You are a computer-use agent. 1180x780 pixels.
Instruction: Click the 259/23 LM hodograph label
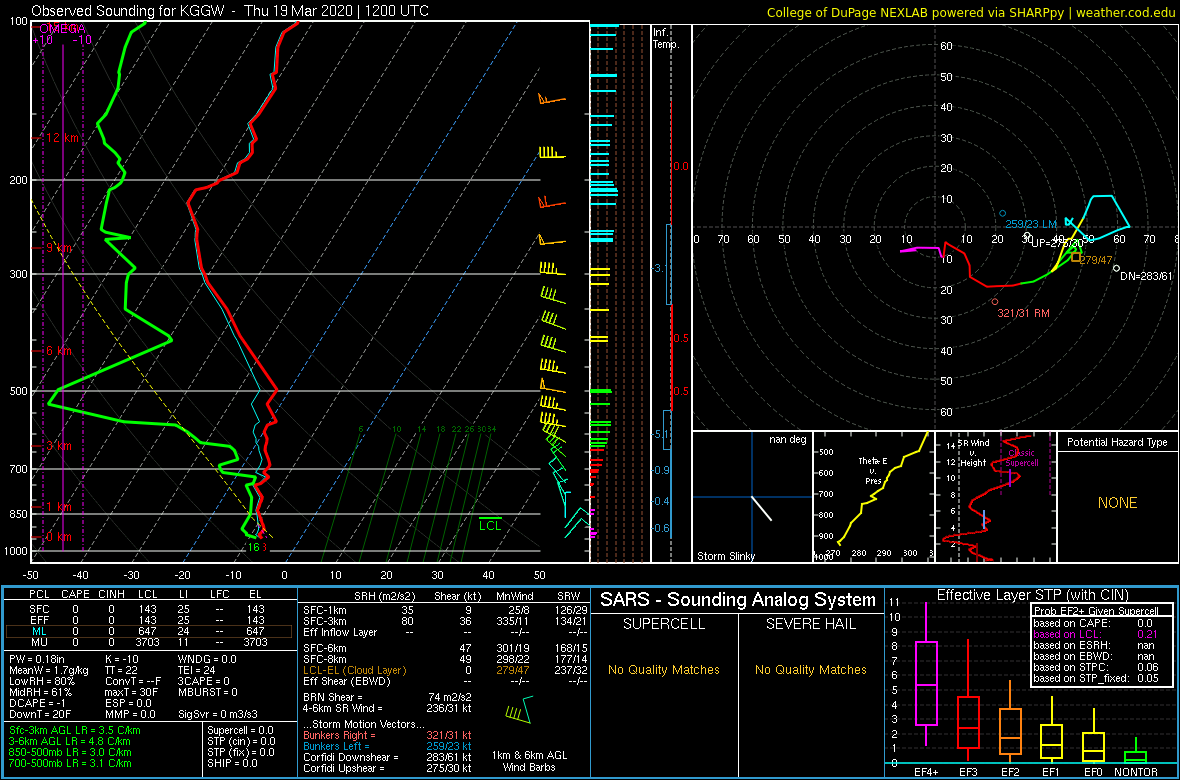click(x=1032, y=224)
